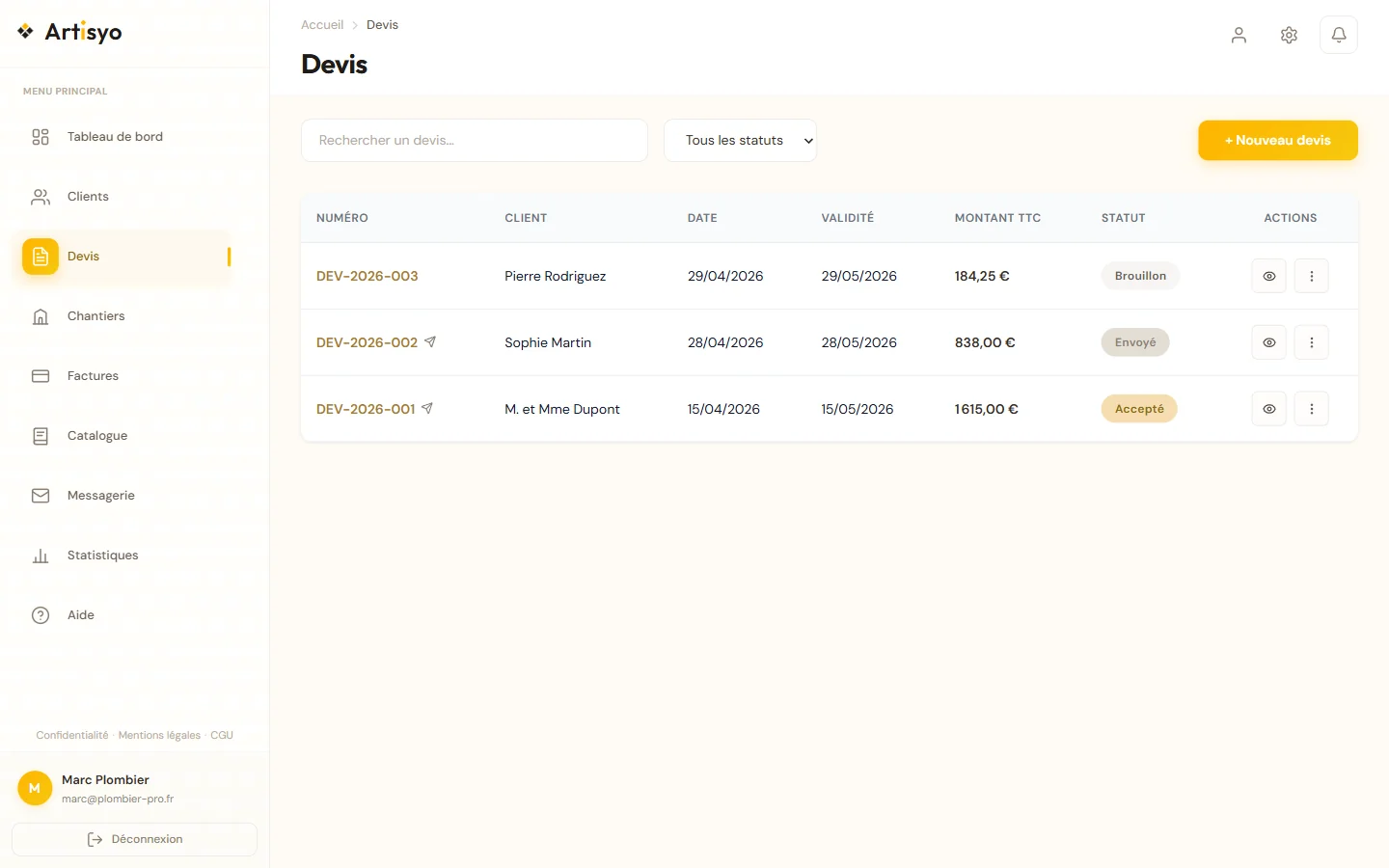Open the CGU footer link

pyautogui.click(x=222, y=735)
